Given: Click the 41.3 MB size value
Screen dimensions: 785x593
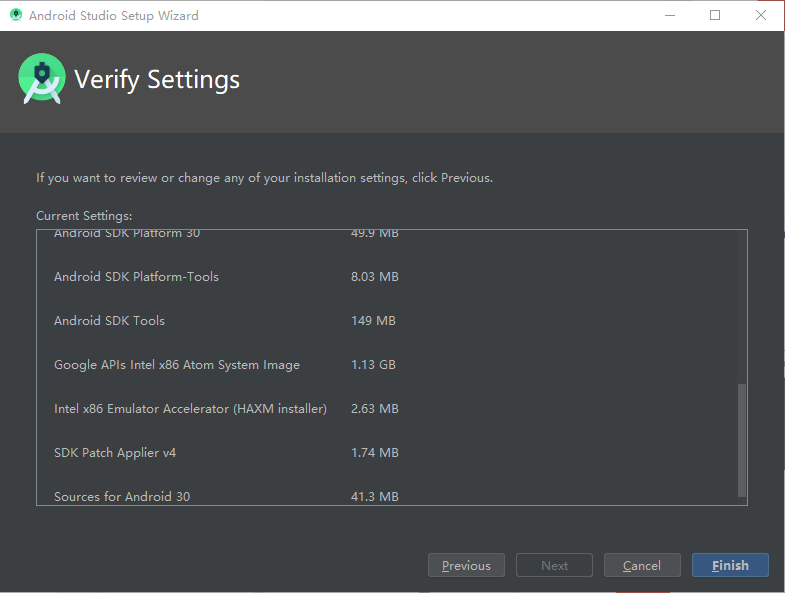Looking at the screenshot, I should coord(374,496).
